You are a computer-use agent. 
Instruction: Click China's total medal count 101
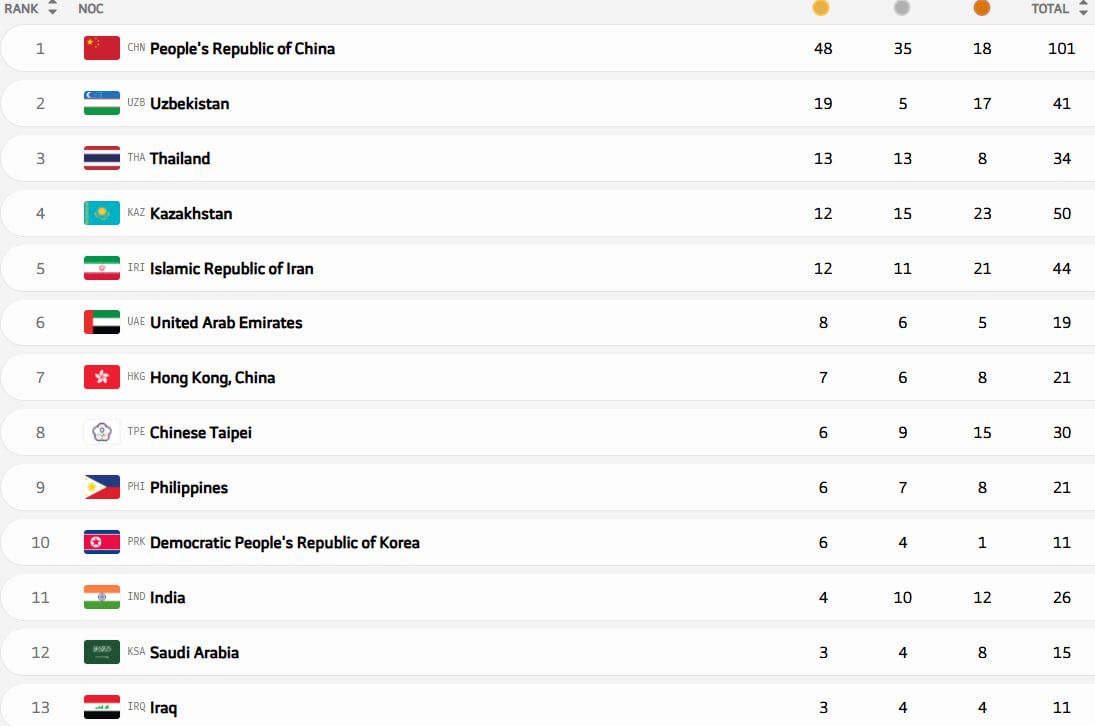(x=1061, y=48)
